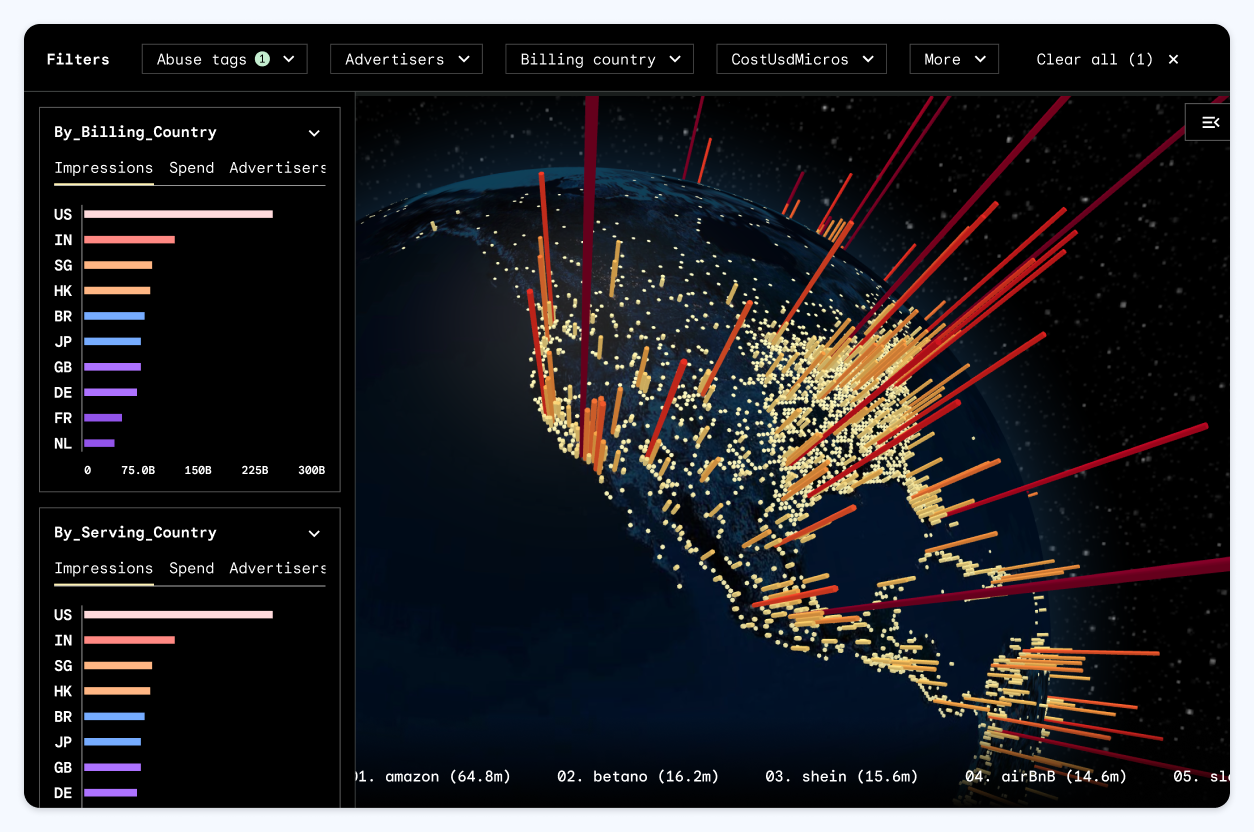Click Clear all to reset filters

pos(1093,59)
